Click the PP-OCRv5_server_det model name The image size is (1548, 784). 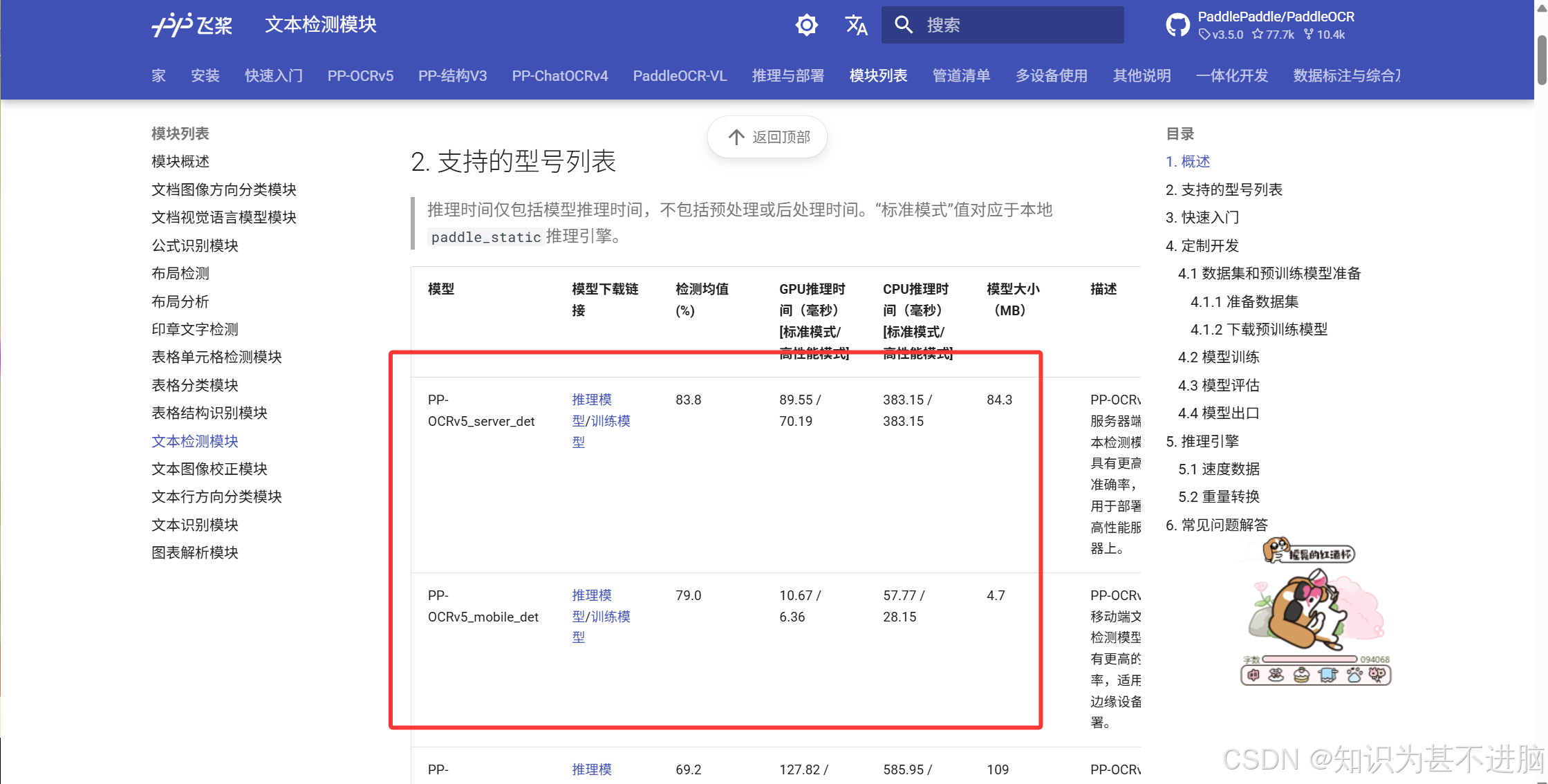pyautogui.click(x=481, y=411)
